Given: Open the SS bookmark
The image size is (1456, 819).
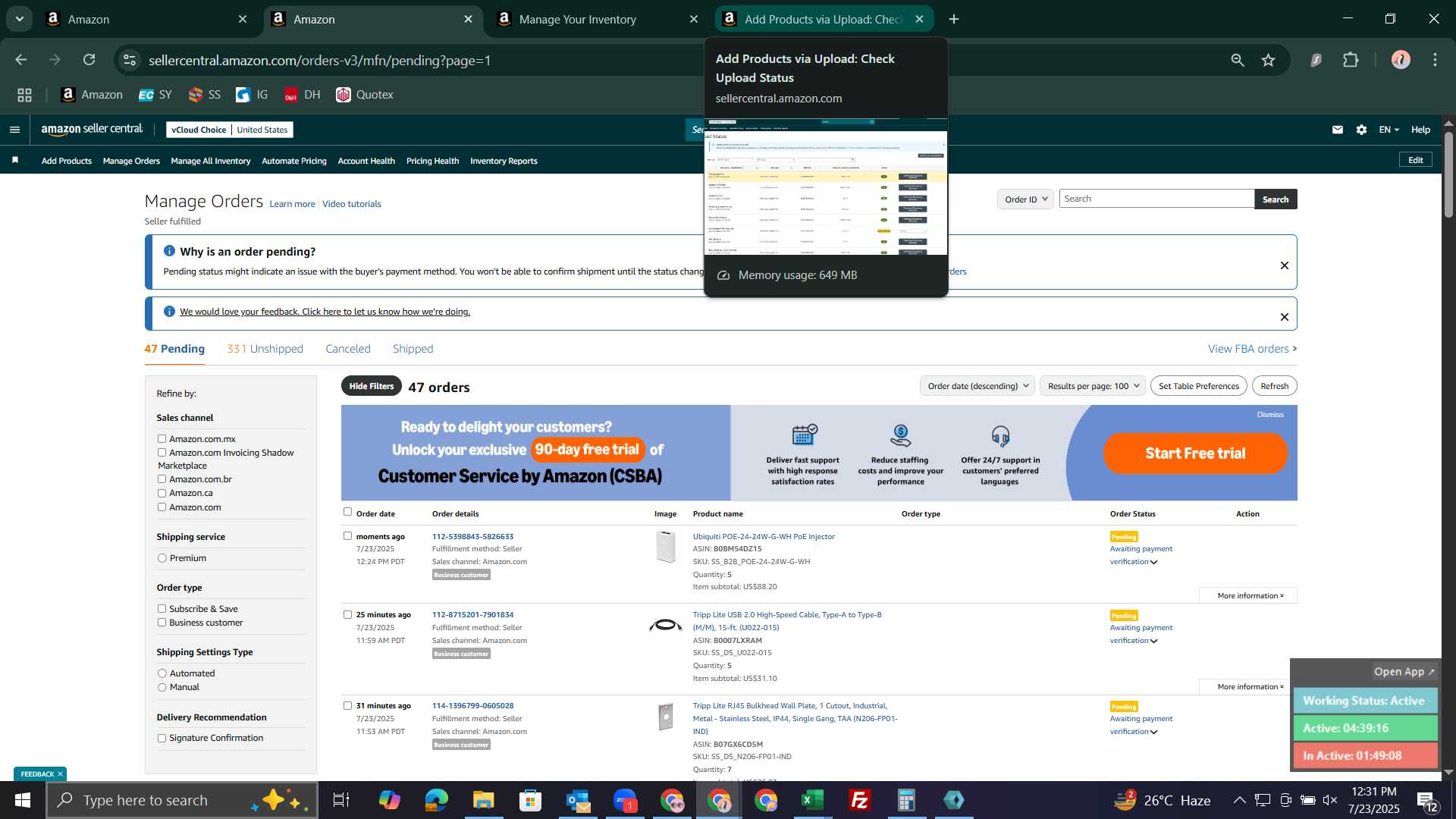Looking at the screenshot, I should (205, 95).
